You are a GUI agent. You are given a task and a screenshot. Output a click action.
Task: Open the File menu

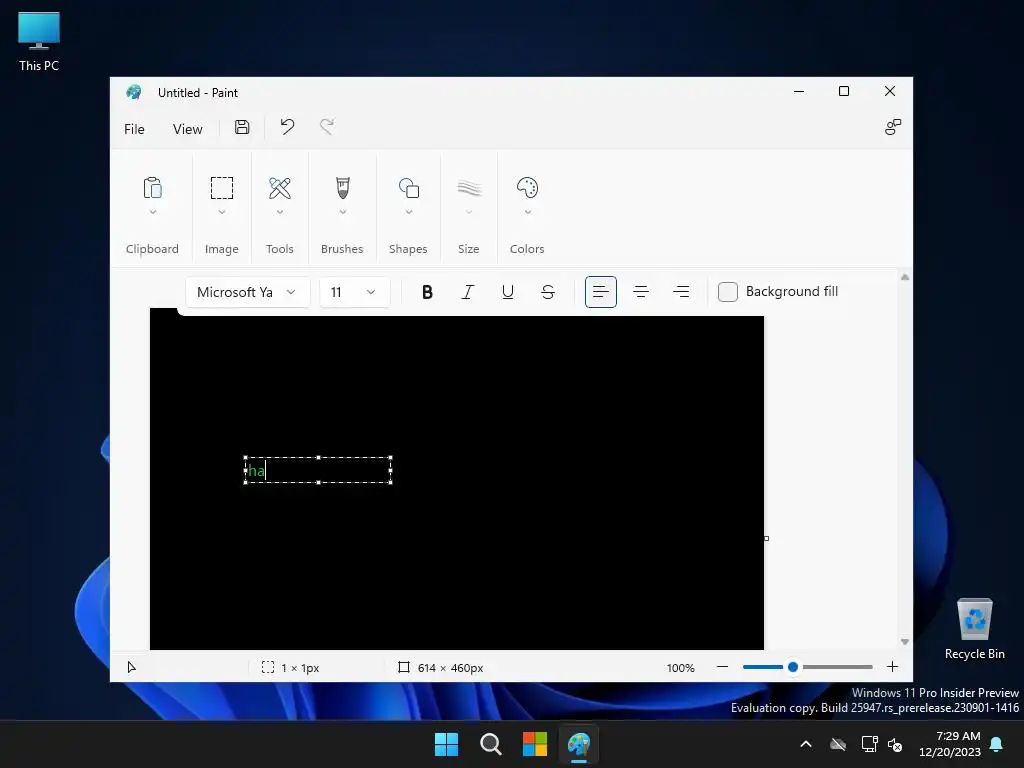tap(134, 129)
